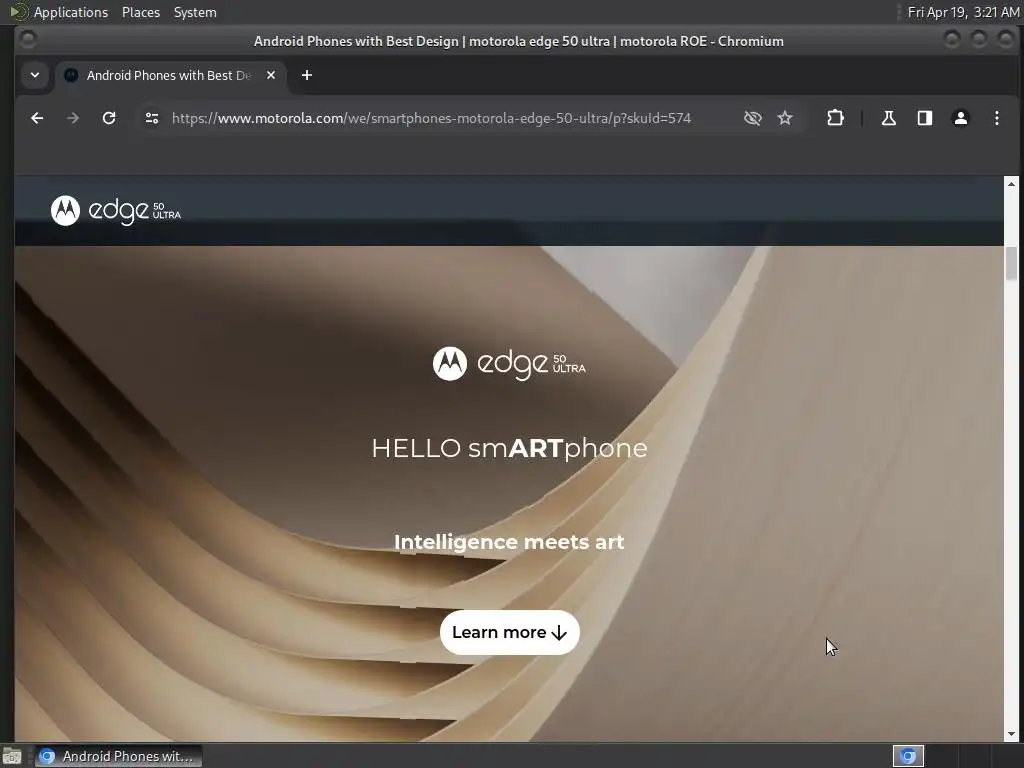Open the profile avatar menu
This screenshot has width=1024, height=768.
(x=961, y=118)
